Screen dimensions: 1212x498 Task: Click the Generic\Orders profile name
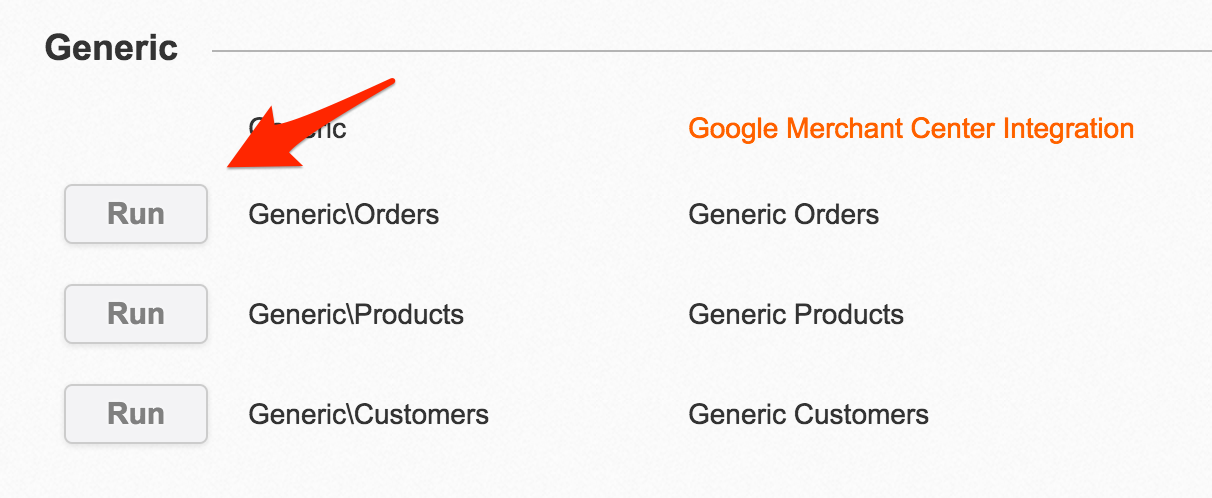tap(343, 214)
